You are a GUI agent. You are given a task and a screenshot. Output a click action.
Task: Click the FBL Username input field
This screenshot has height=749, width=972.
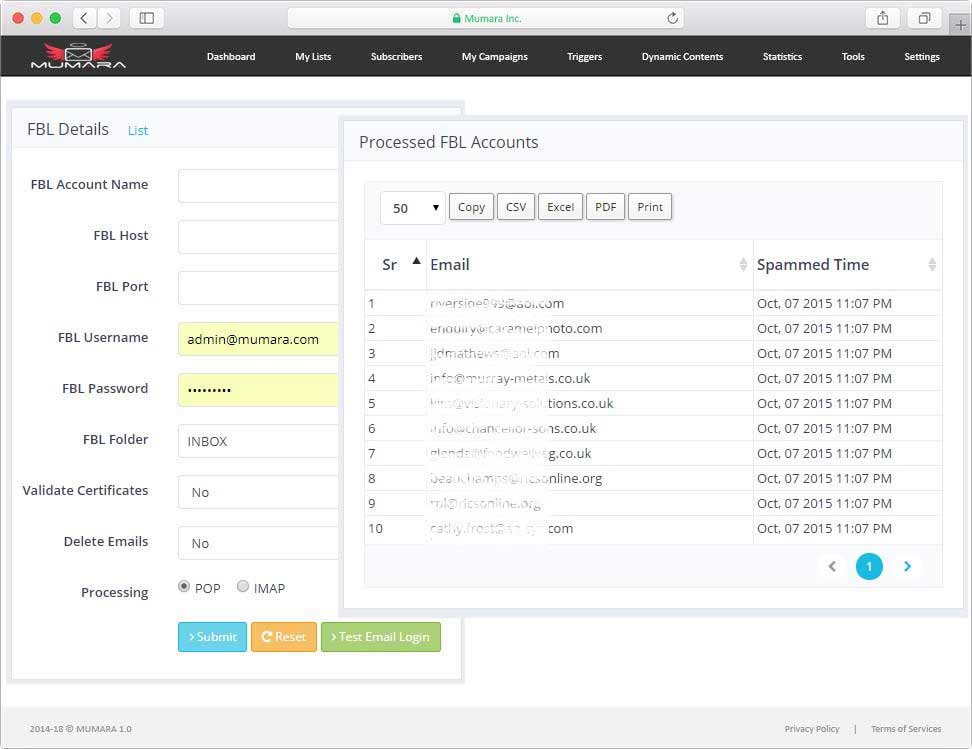tap(256, 339)
